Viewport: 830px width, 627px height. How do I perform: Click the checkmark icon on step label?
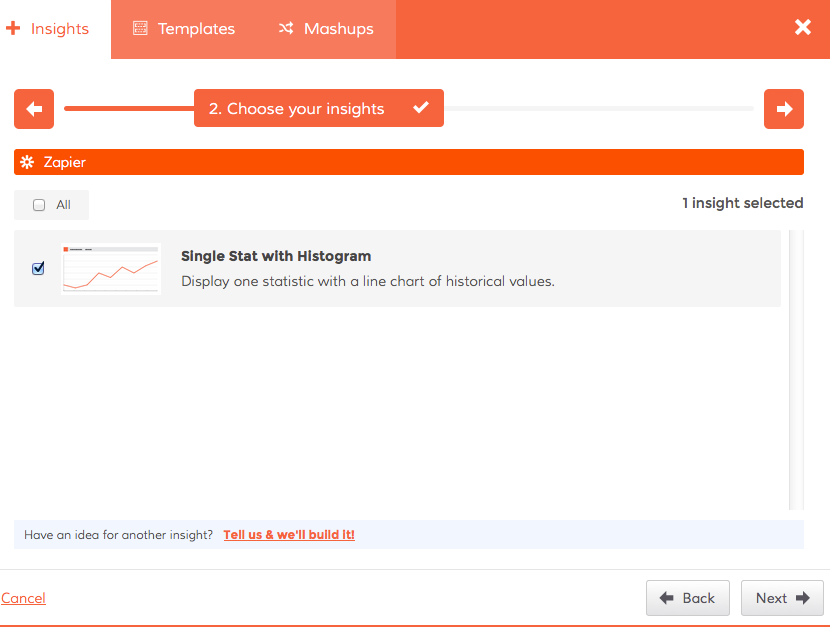(421, 107)
